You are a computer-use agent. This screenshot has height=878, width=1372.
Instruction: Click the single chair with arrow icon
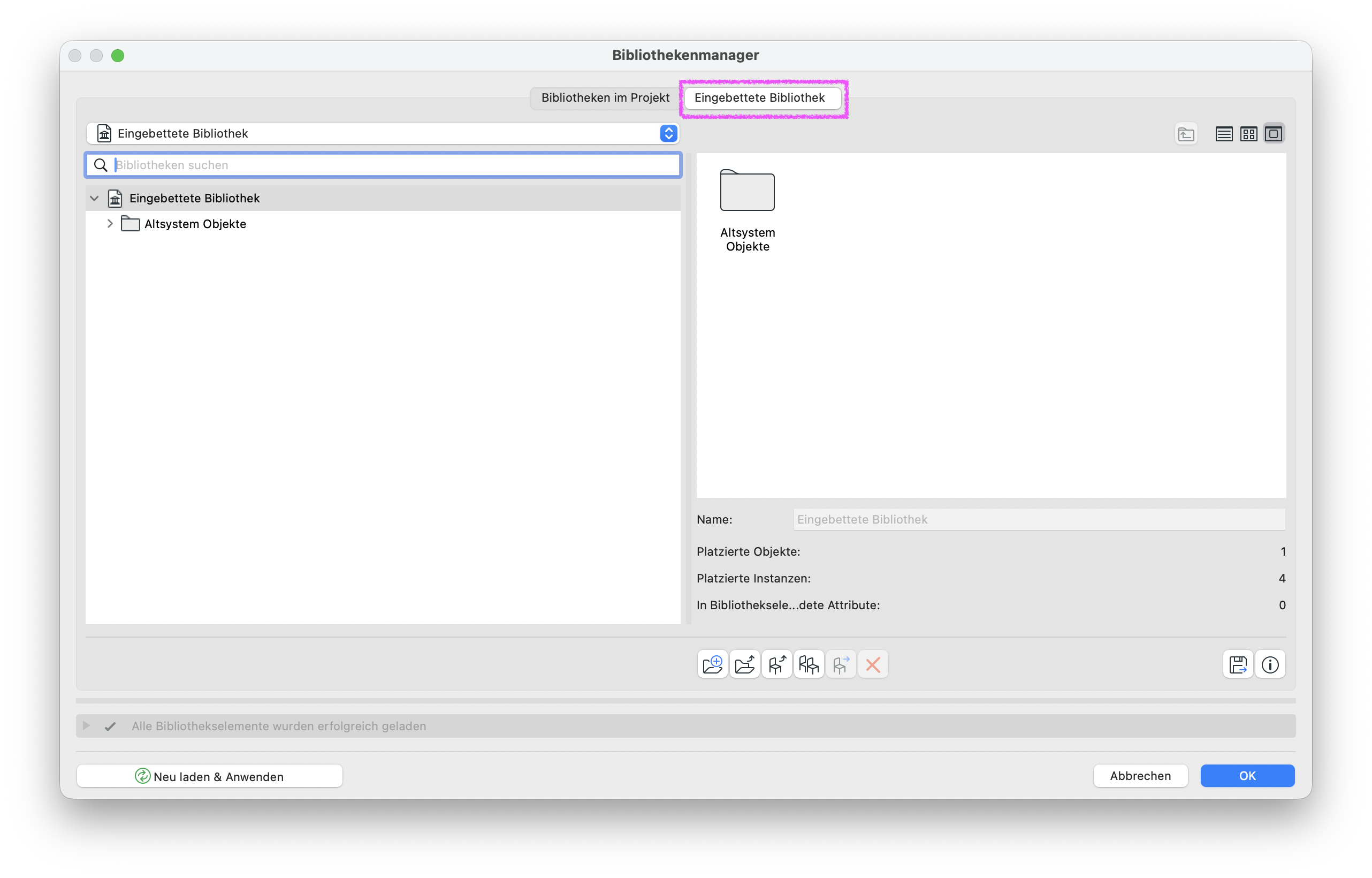click(776, 664)
